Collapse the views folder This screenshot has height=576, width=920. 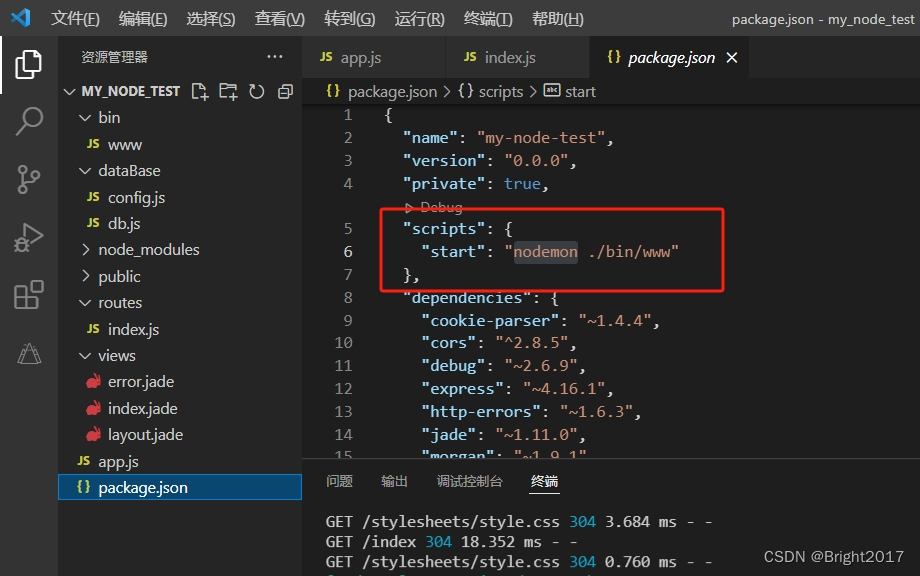click(180, 355)
